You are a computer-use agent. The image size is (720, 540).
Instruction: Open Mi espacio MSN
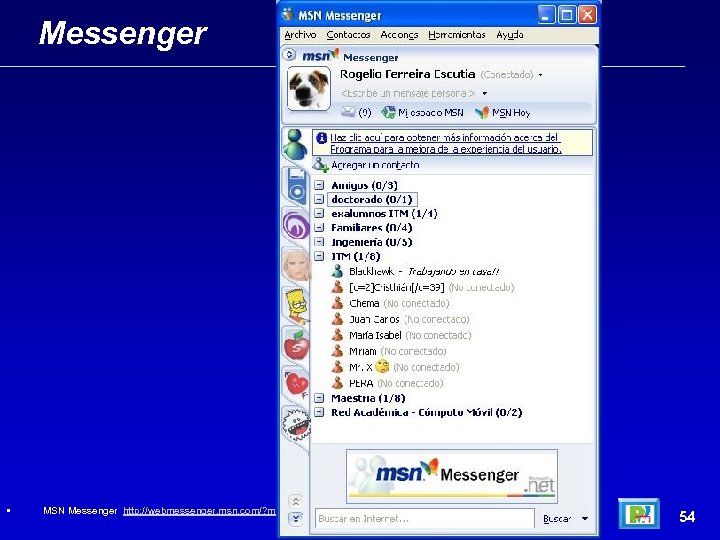(422, 112)
